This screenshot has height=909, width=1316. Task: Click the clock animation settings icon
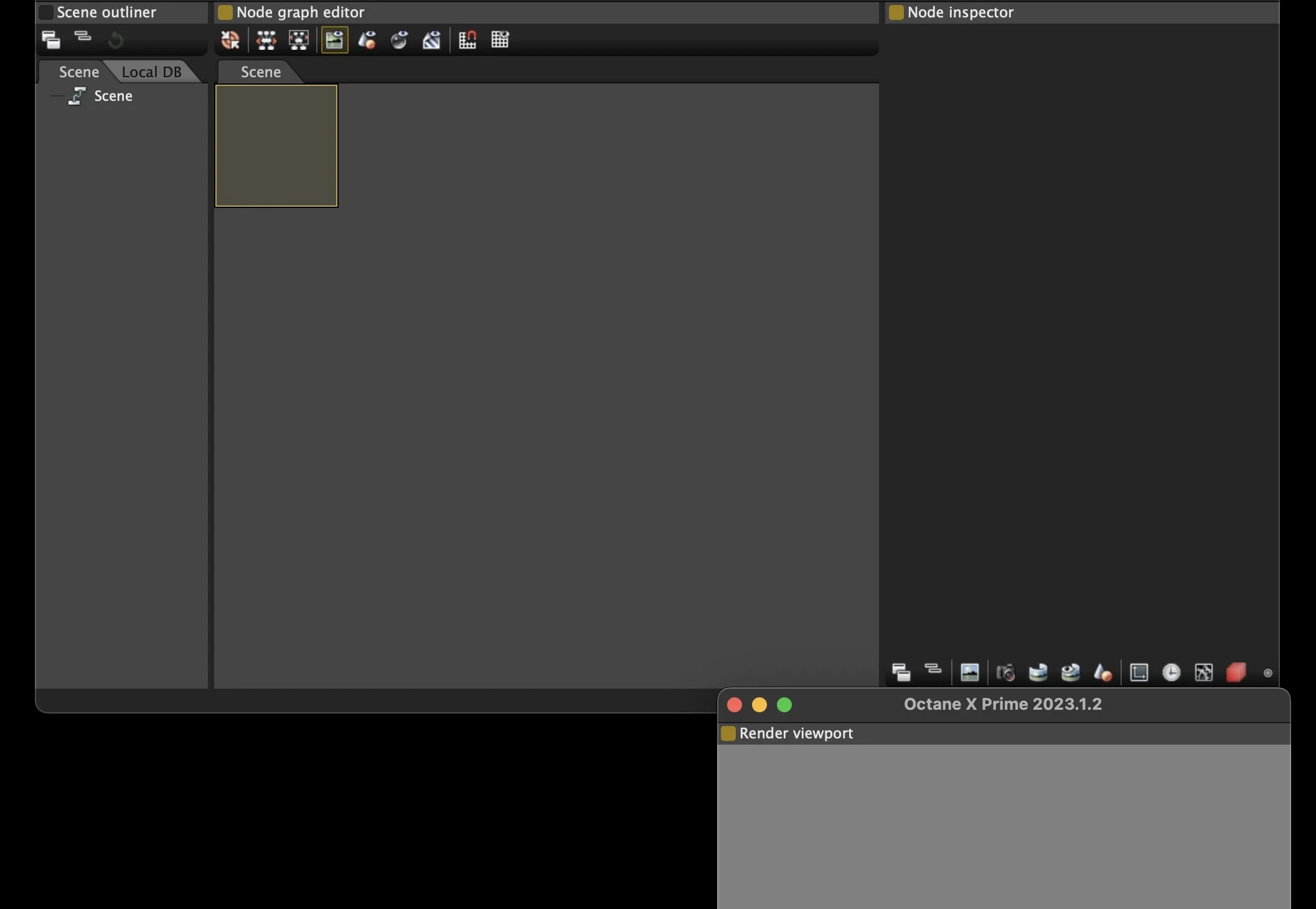coord(1171,672)
